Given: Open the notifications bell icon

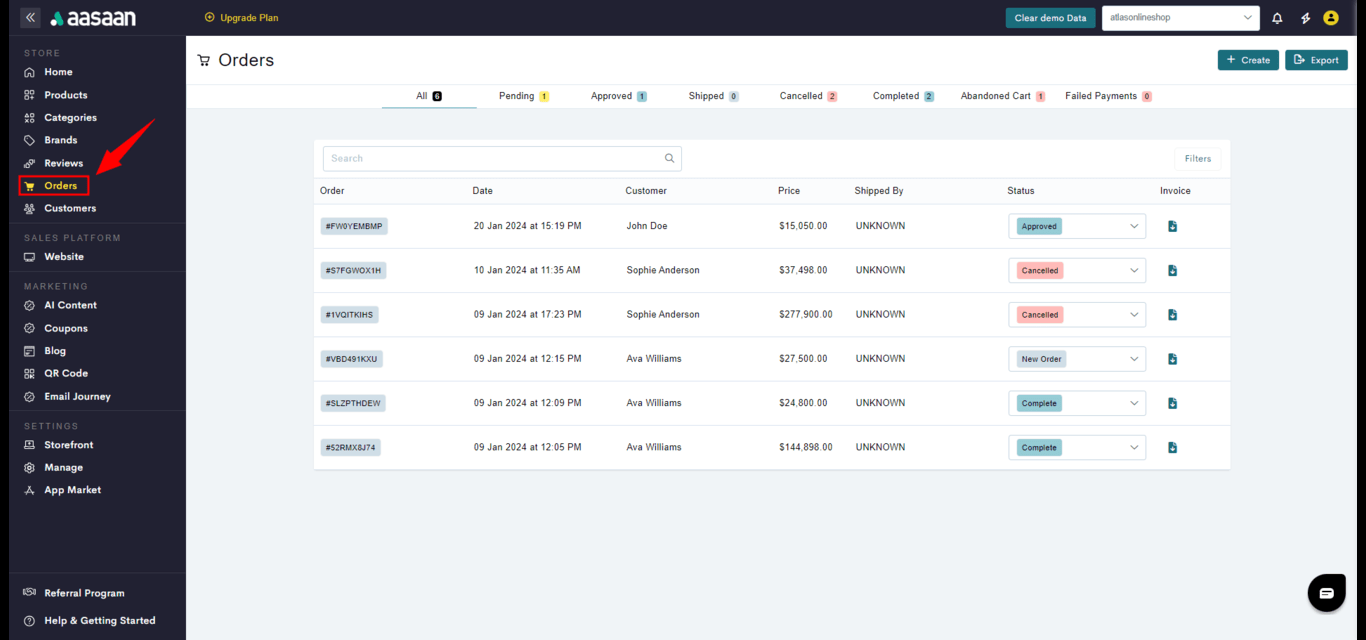Looking at the screenshot, I should pyautogui.click(x=1277, y=18).
